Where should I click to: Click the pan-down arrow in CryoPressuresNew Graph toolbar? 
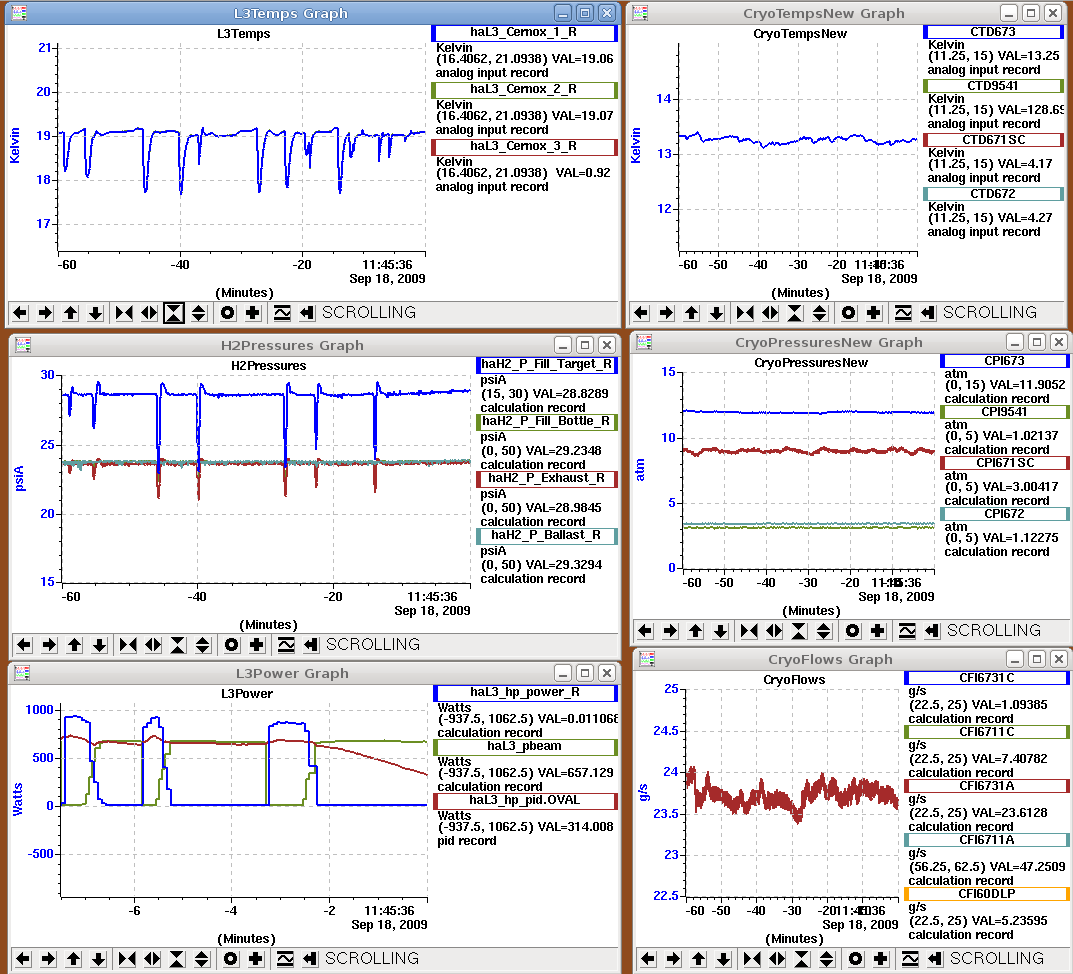click(721, 630)
